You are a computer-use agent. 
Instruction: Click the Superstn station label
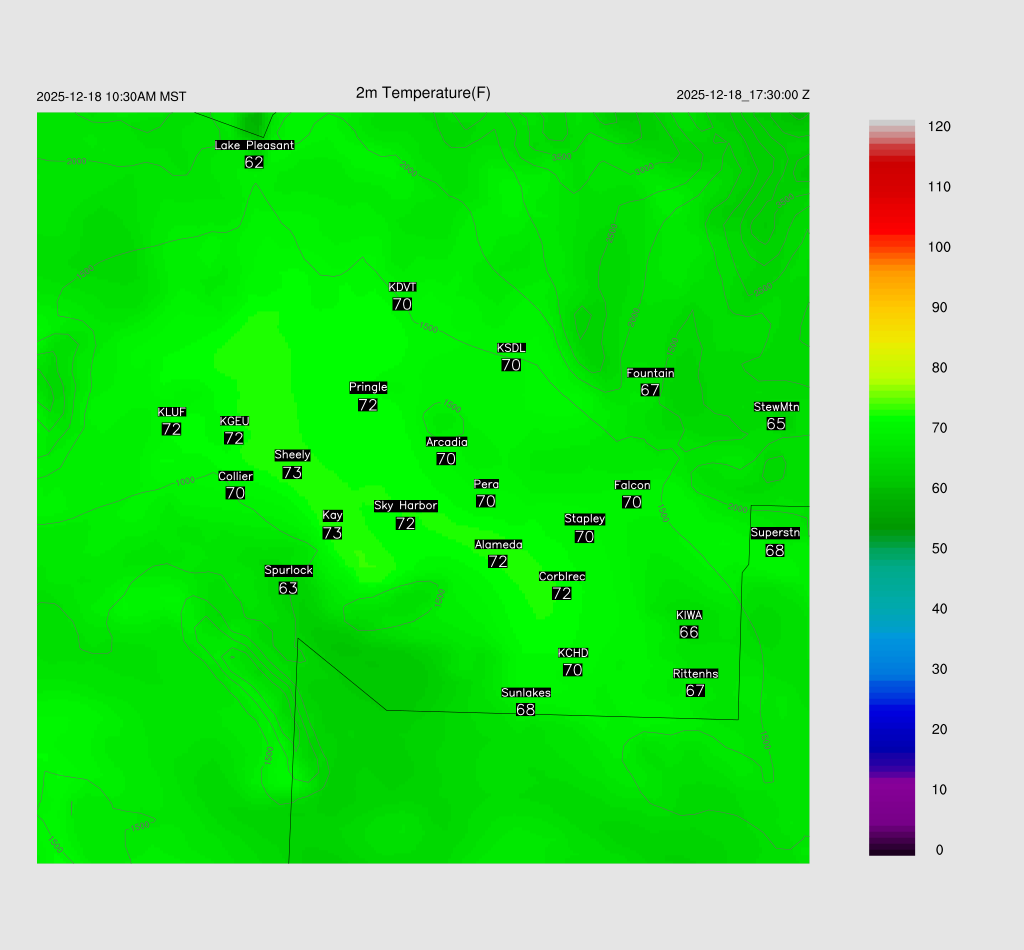coord(775,533)
